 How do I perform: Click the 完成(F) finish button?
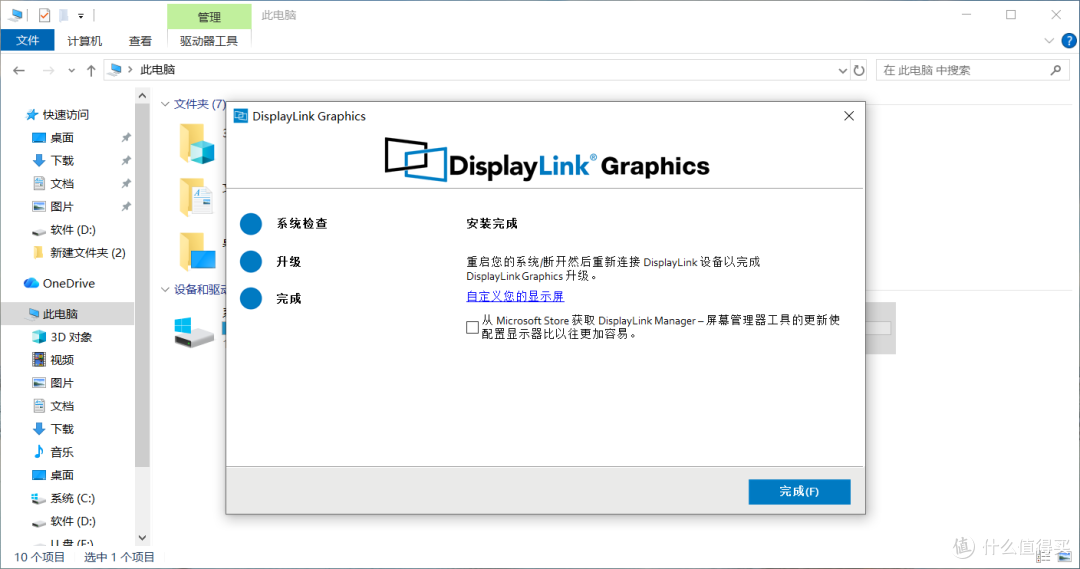tap(799, 491)
